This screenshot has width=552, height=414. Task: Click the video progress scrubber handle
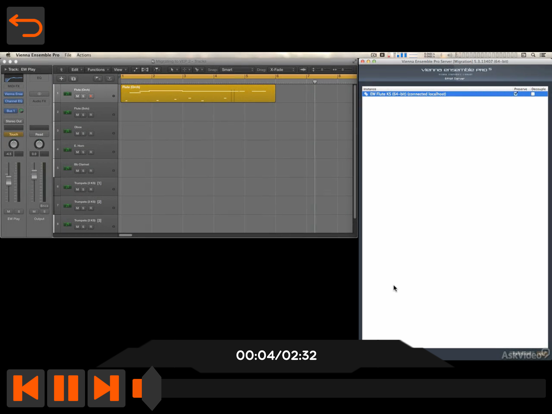(152, 388)
